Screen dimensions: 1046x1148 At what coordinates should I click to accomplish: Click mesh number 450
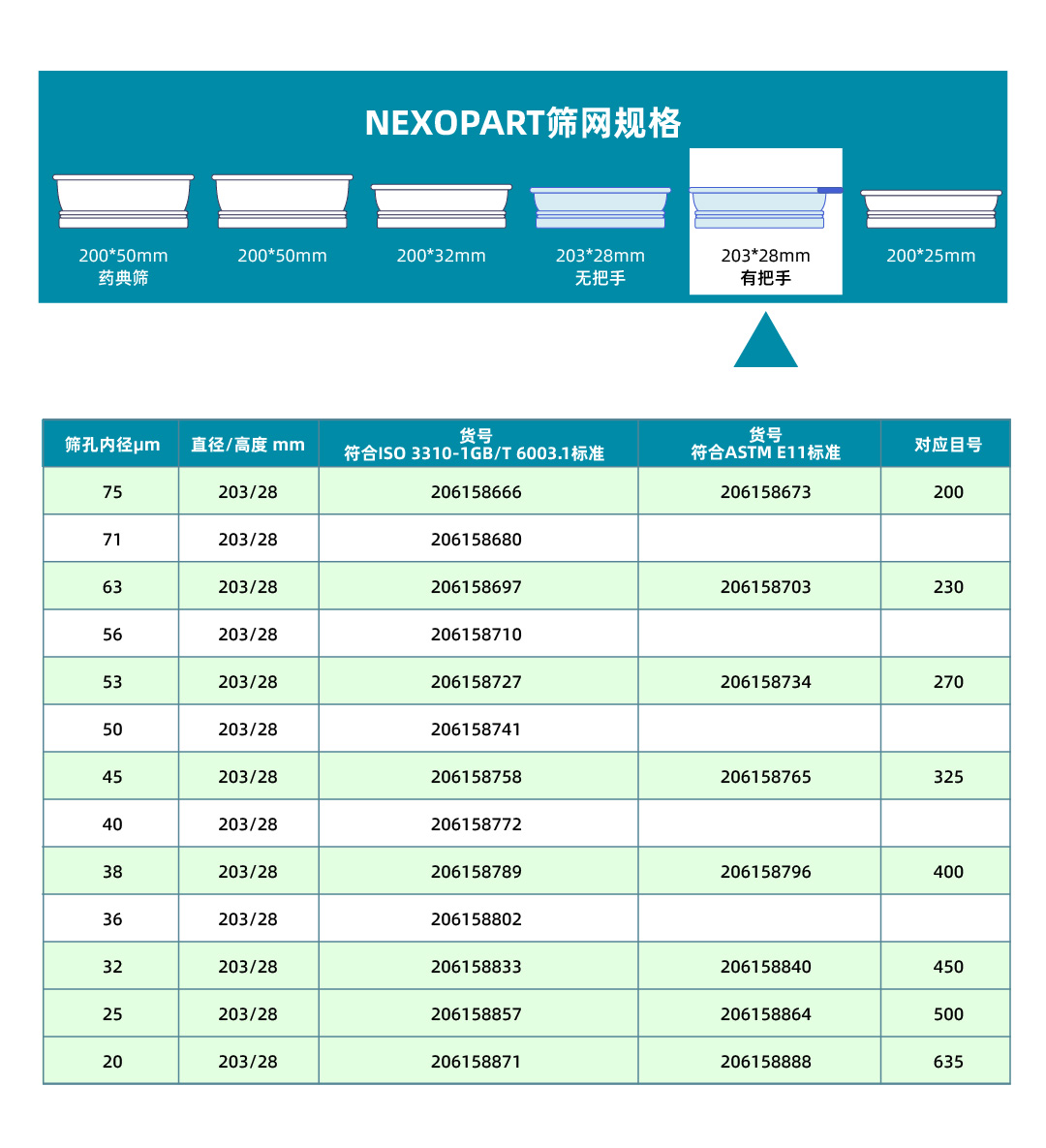[x=948, y=967]
